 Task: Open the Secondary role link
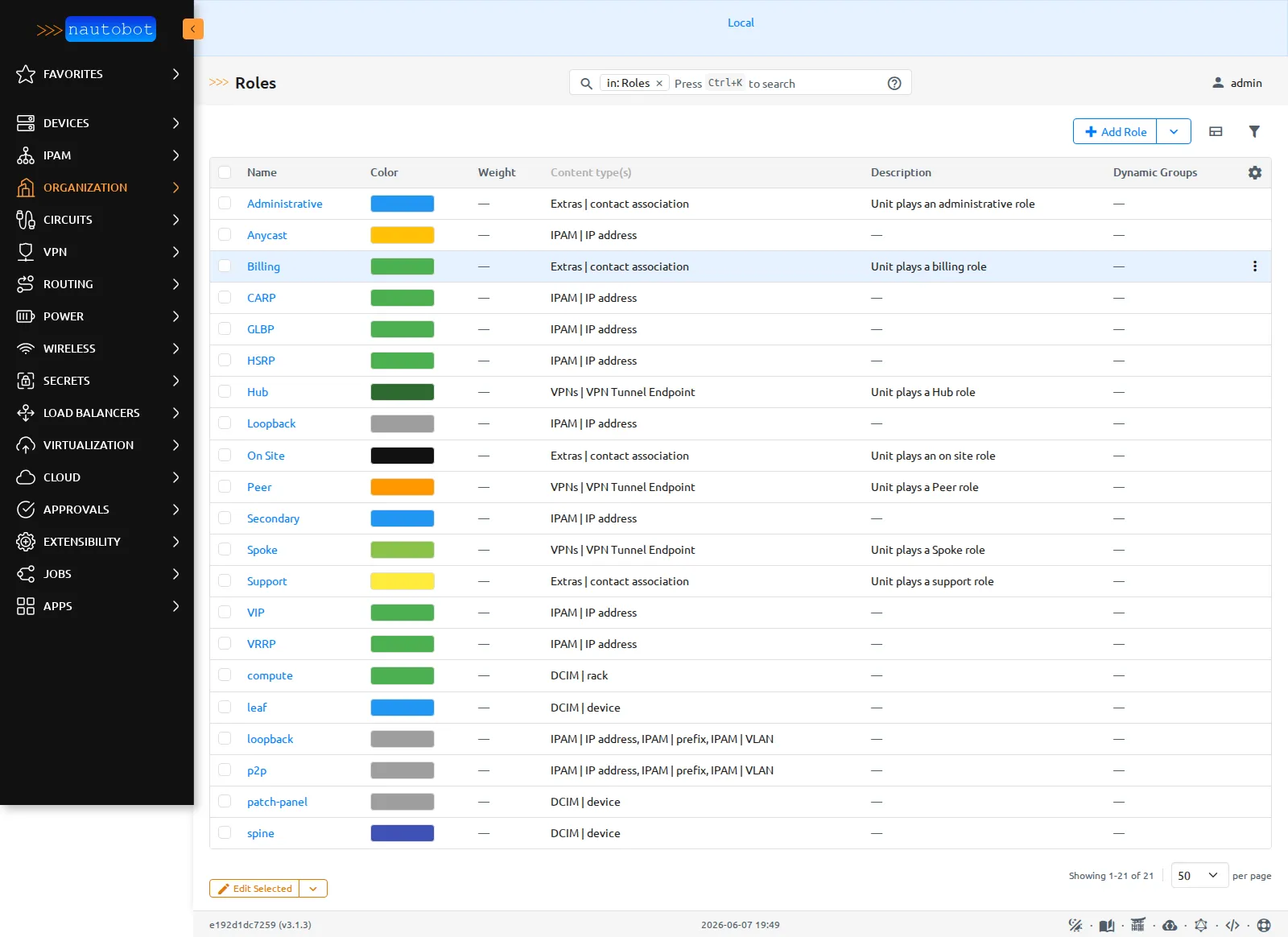point(273,518)
